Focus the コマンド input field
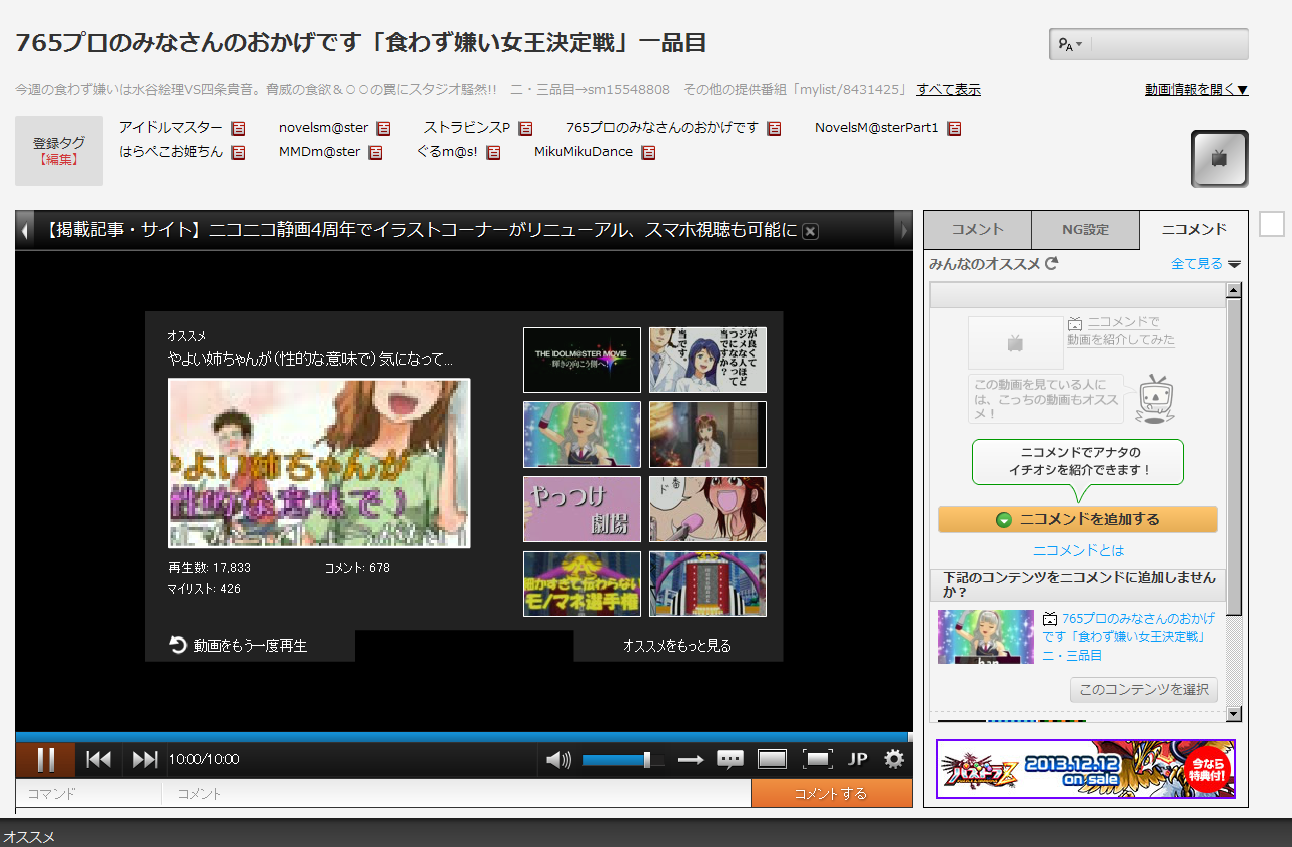 click(89, 794)
